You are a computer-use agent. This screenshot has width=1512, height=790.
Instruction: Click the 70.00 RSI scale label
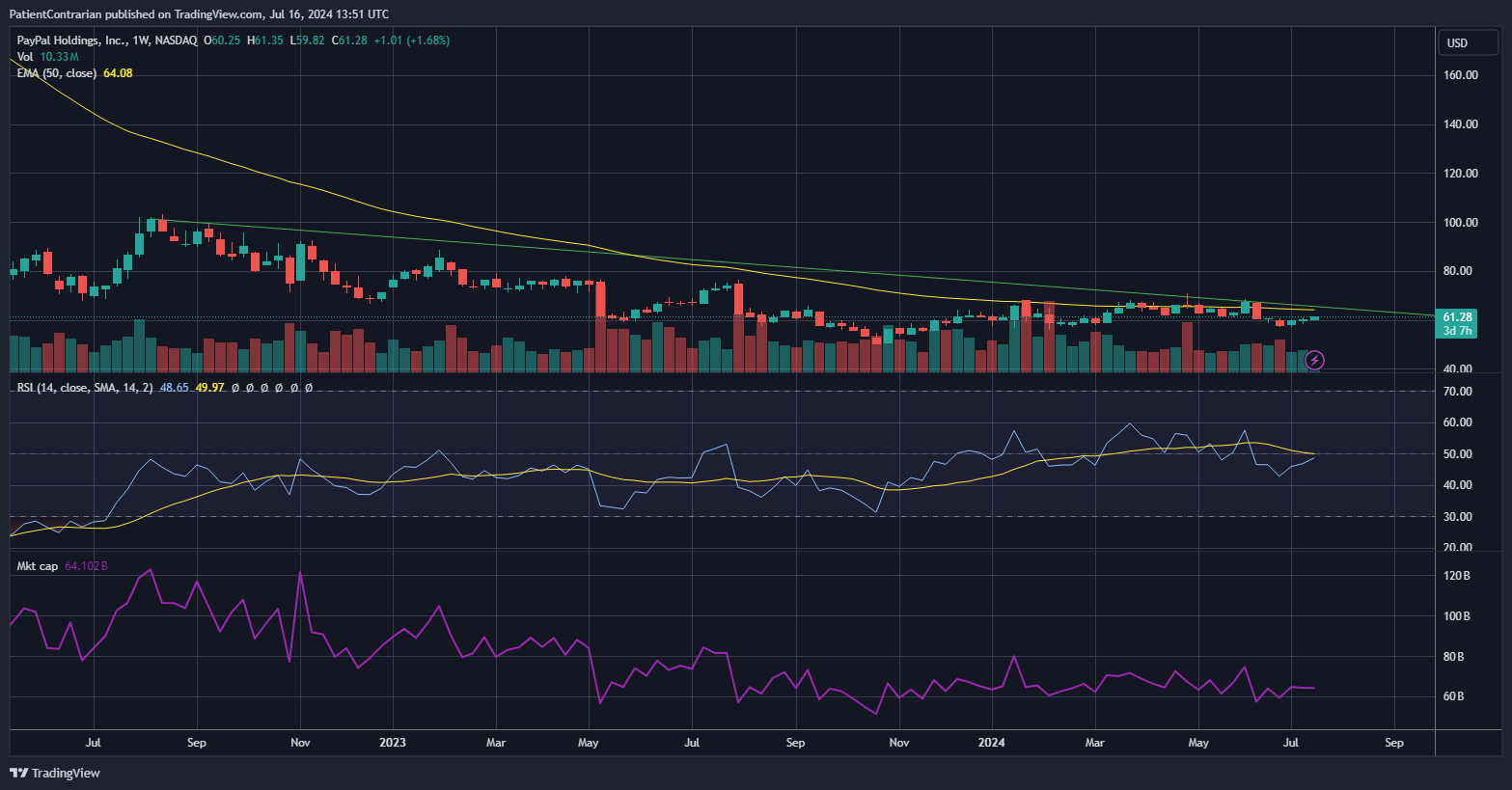point(1458,392)
